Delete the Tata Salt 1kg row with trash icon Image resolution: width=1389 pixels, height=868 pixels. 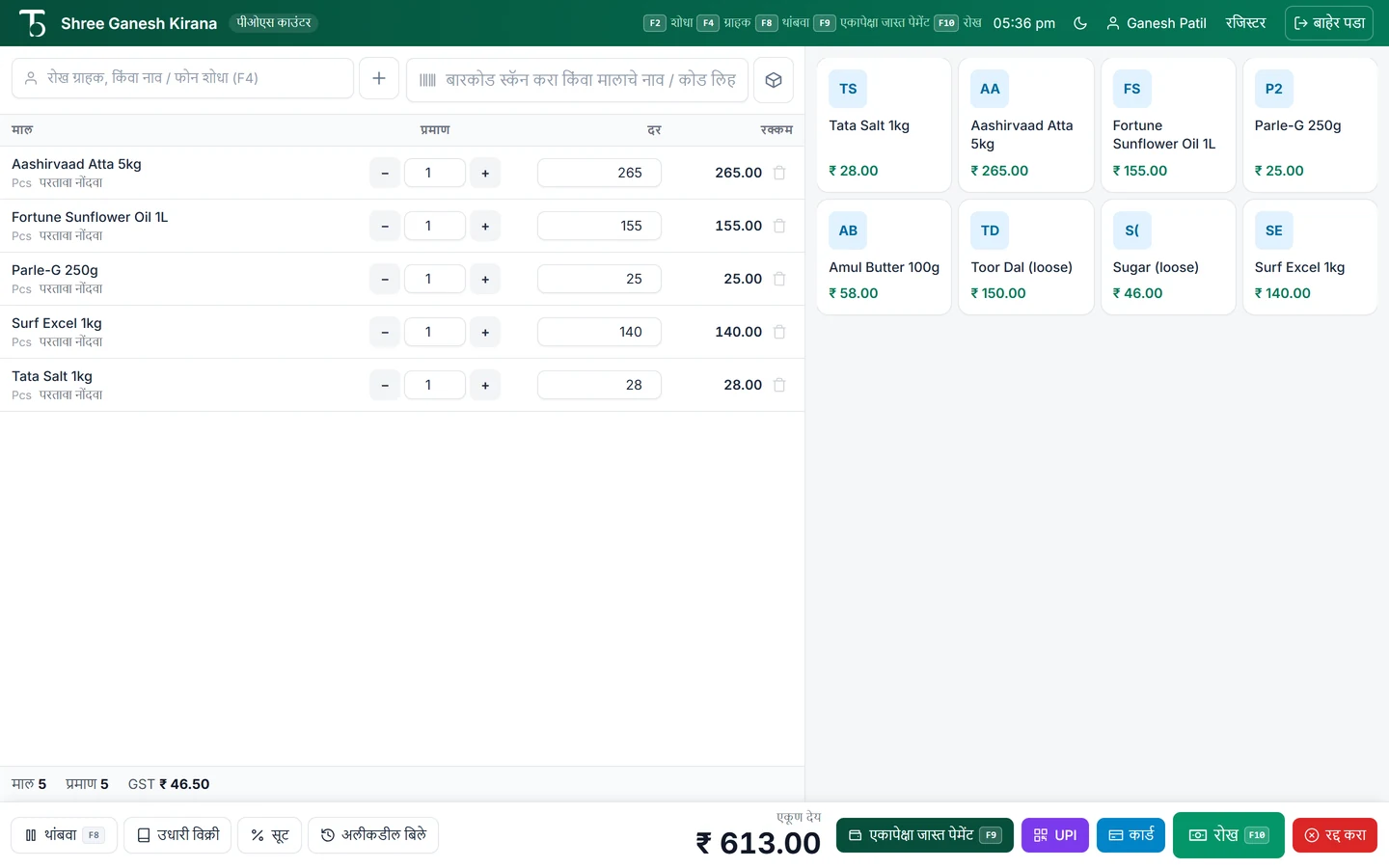(x=779, y=385)
